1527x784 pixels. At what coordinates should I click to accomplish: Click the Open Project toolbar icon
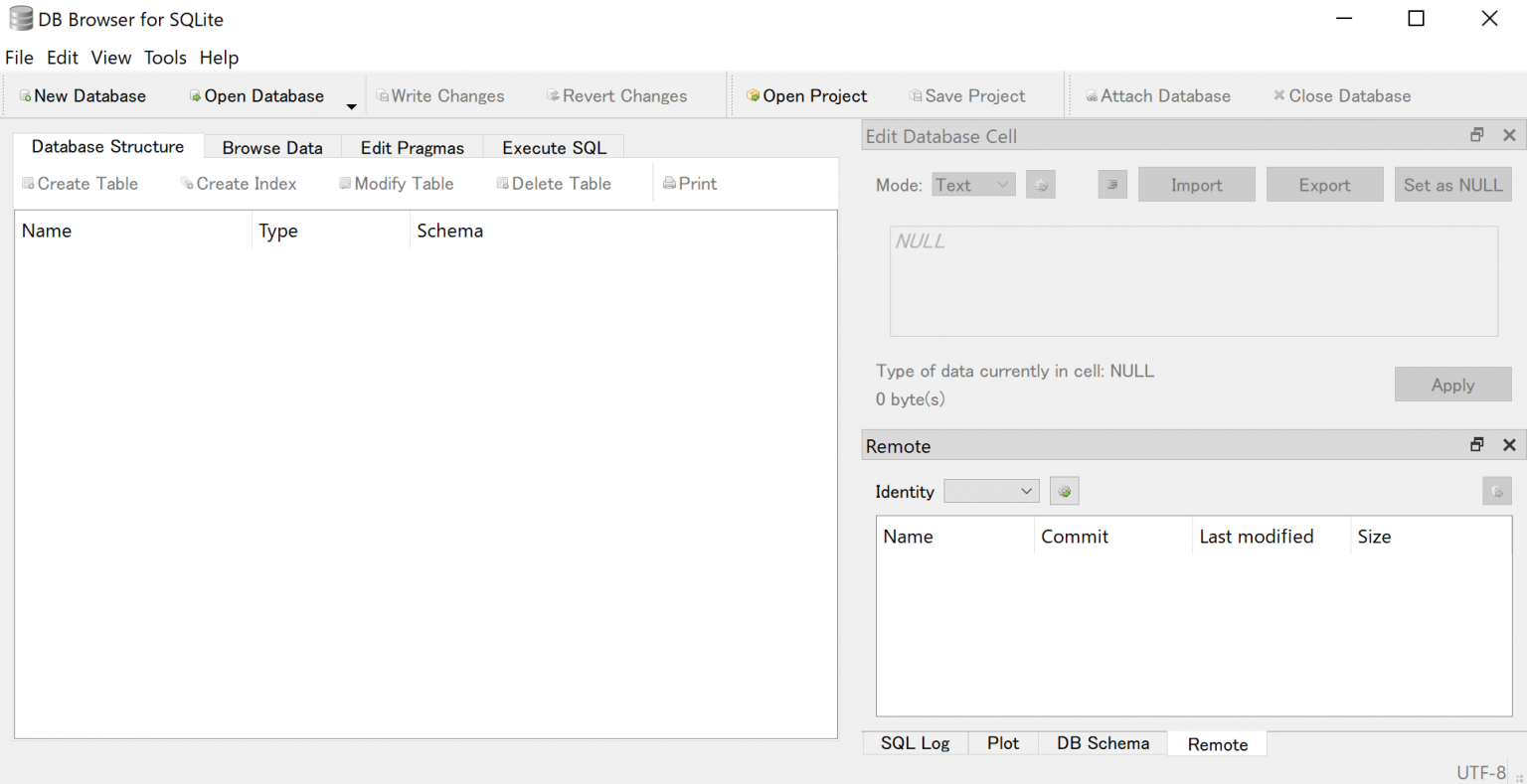[754, 96]
